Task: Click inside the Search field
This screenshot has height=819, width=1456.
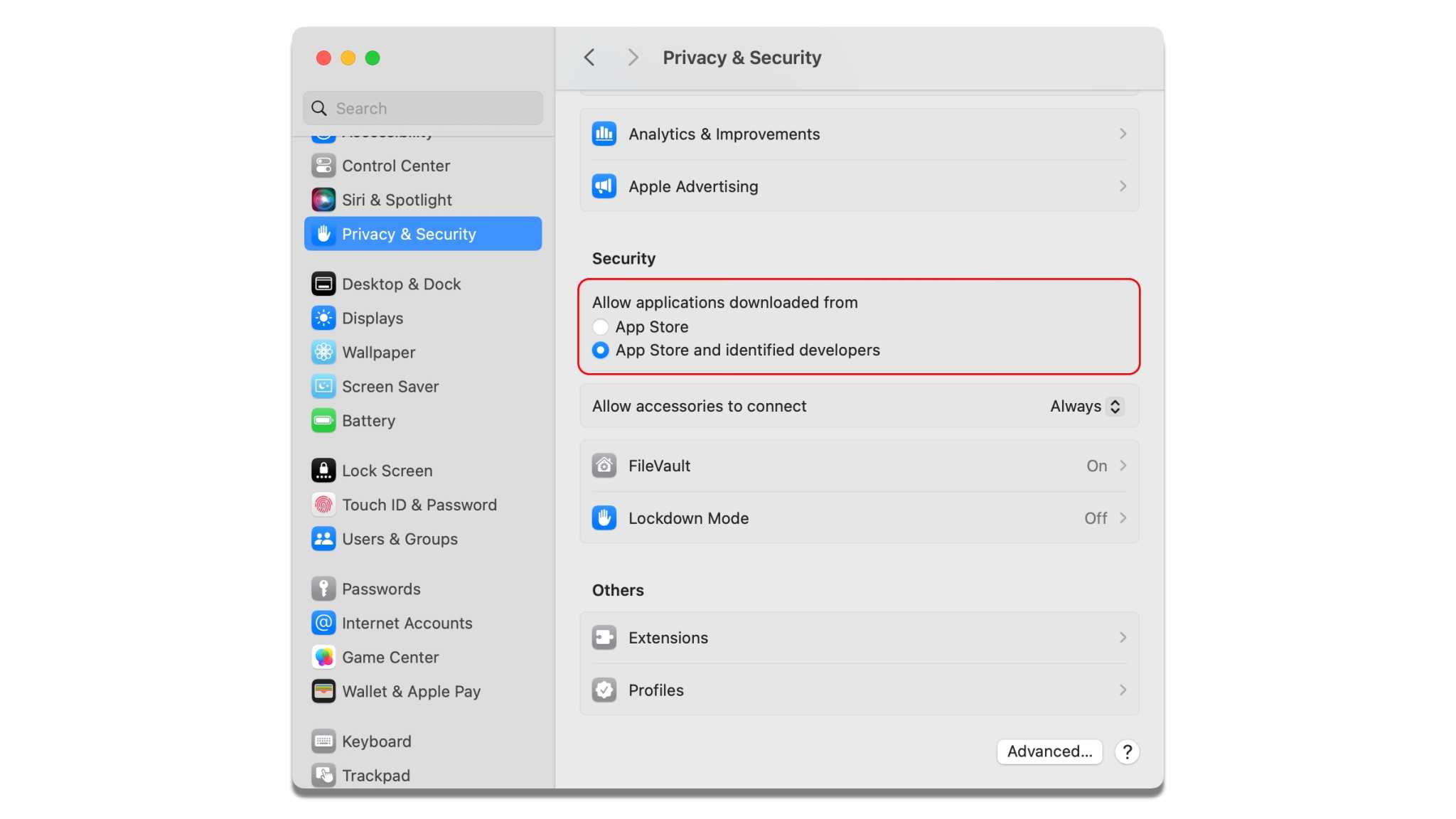Action: coord(422,108)
